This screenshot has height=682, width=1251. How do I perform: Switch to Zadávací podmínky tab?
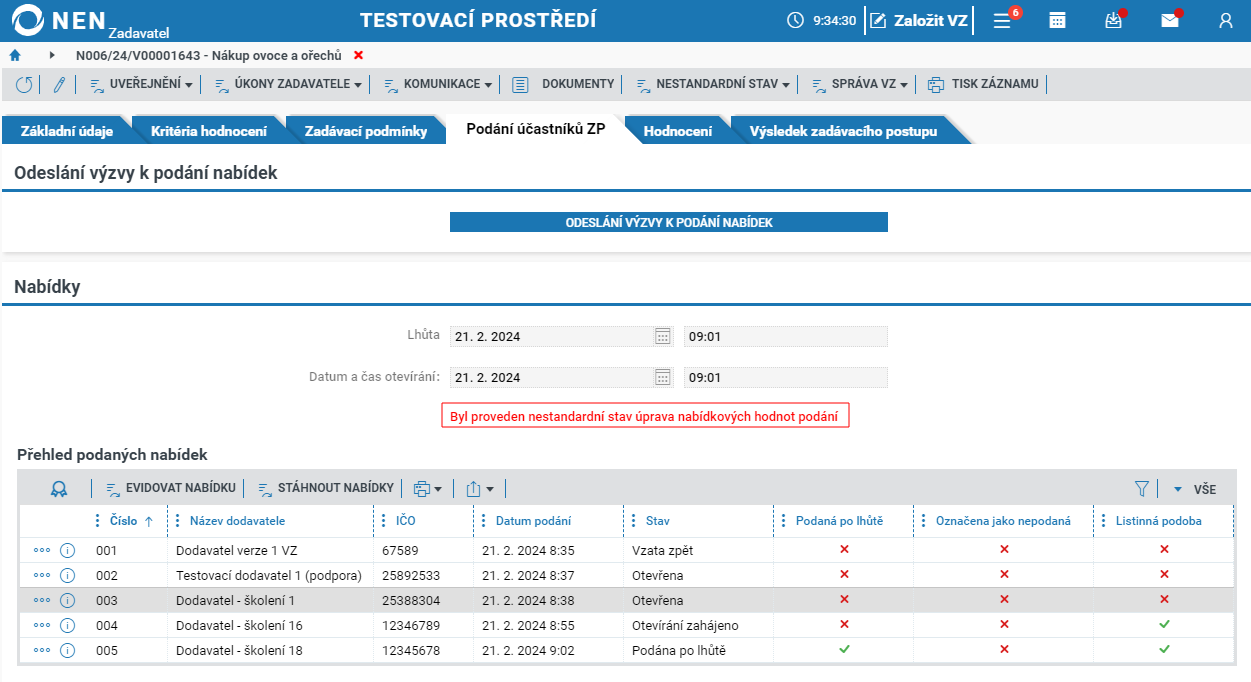click(x=365, y=131)
